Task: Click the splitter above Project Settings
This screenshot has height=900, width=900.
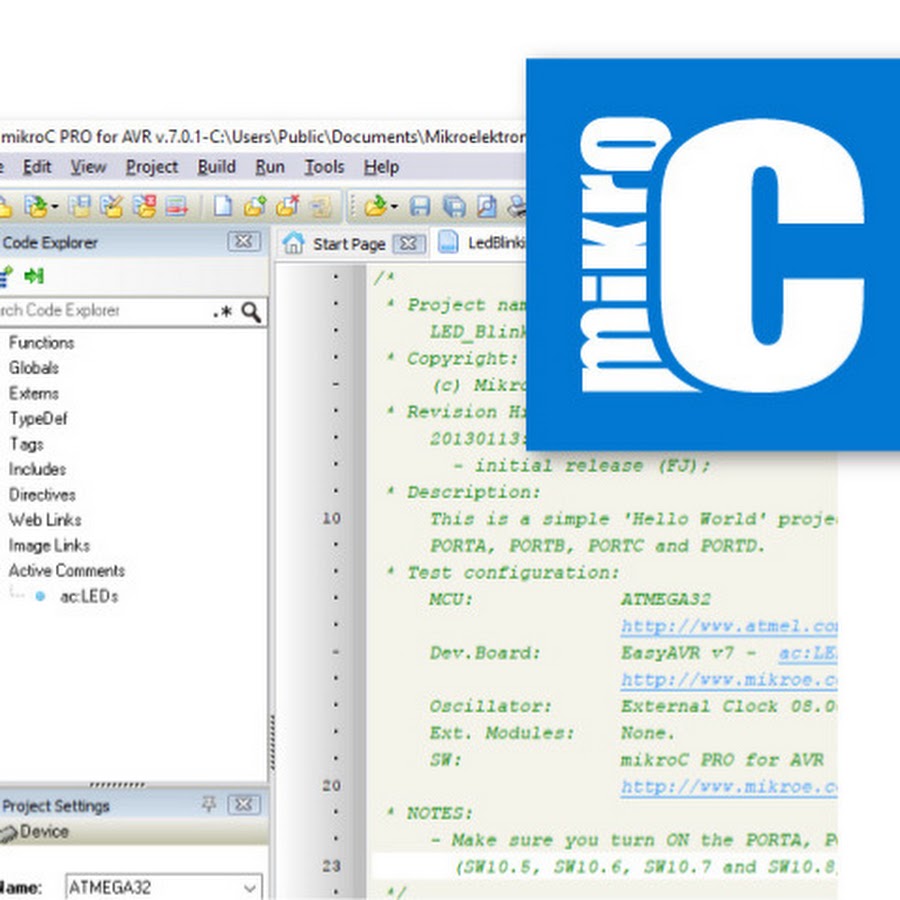Action: 118,784
